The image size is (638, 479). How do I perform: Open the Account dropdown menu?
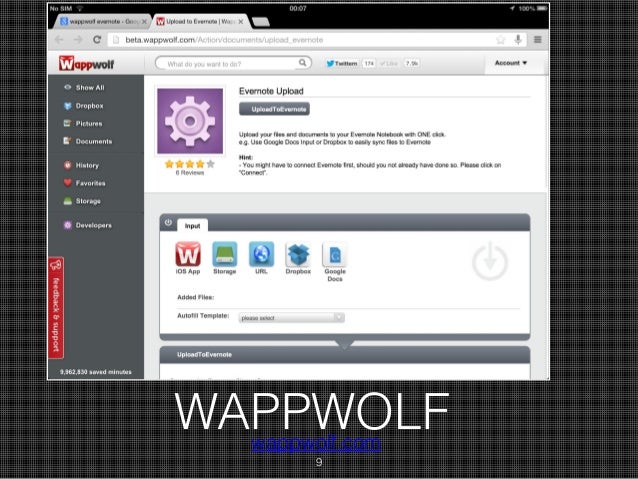coord(511,63)
